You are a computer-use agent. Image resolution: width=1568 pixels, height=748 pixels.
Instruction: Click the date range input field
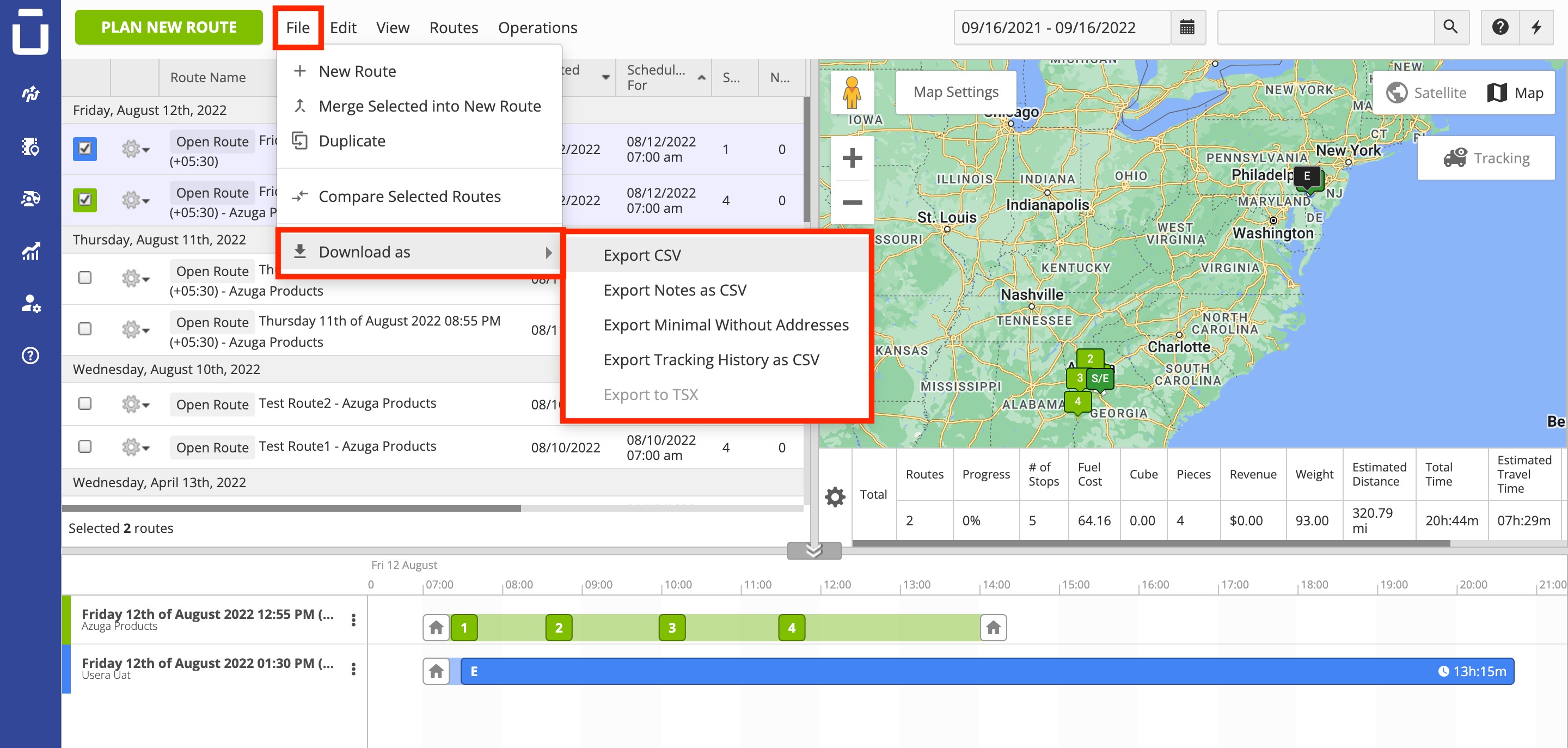1062,27
